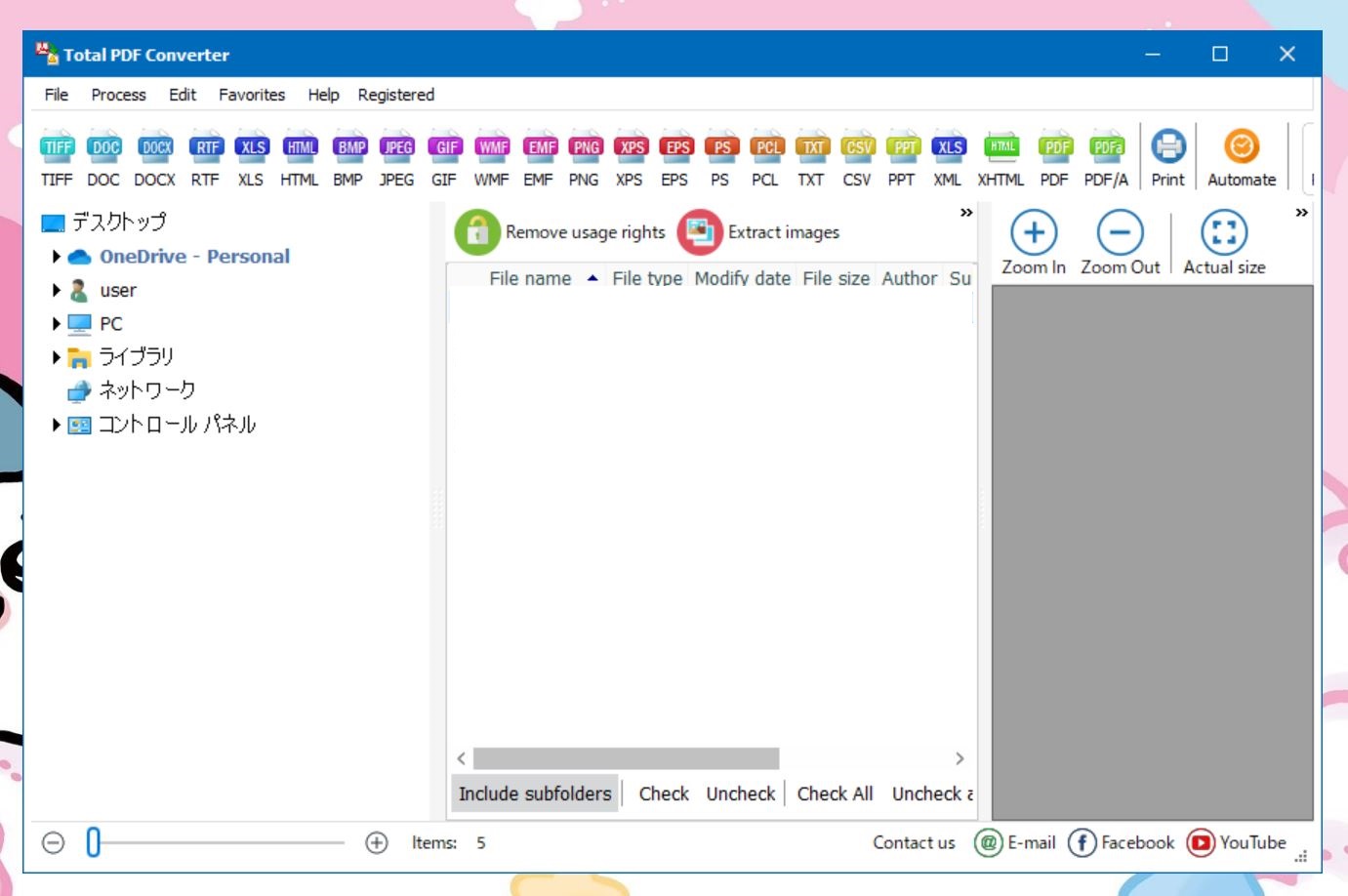1348x896 pixels.
Task: Click the thumbnail size slider handle
Action: (x=94, y=842)
